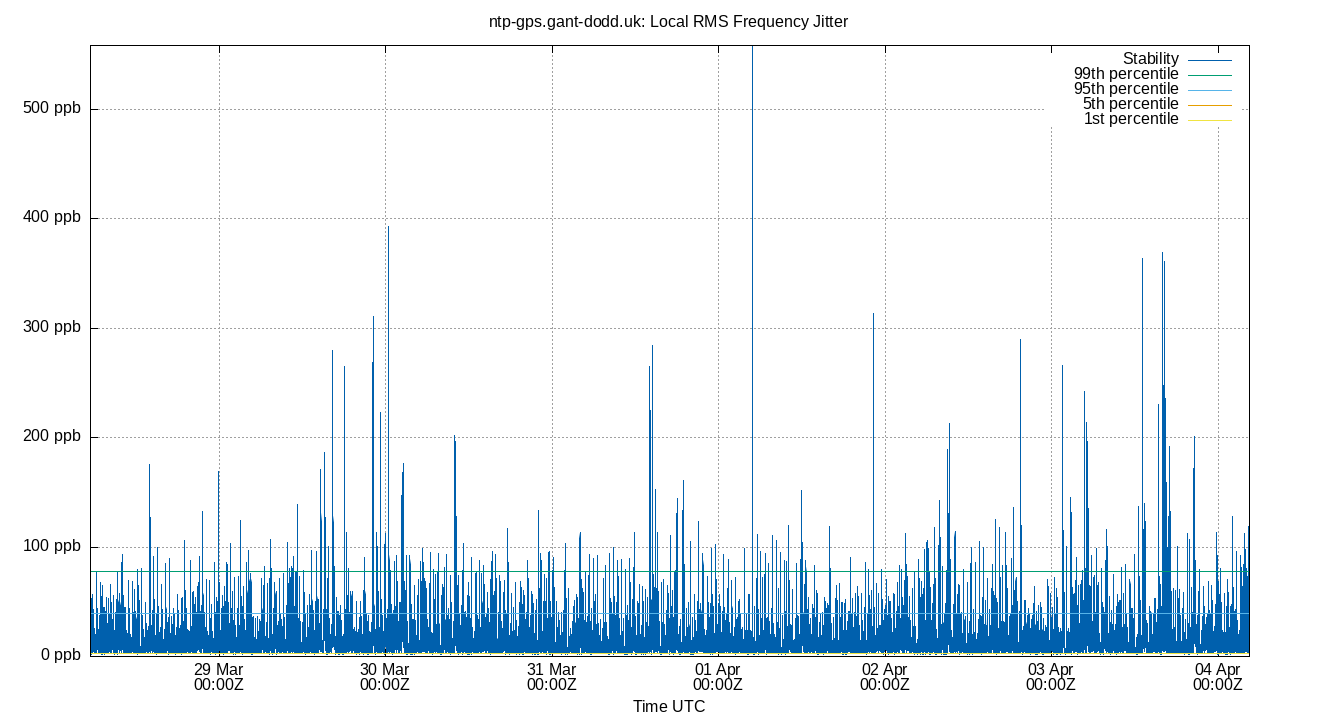
Task: Click the 01 Apr 00:00Z tick label
Action: click(718, 677)
